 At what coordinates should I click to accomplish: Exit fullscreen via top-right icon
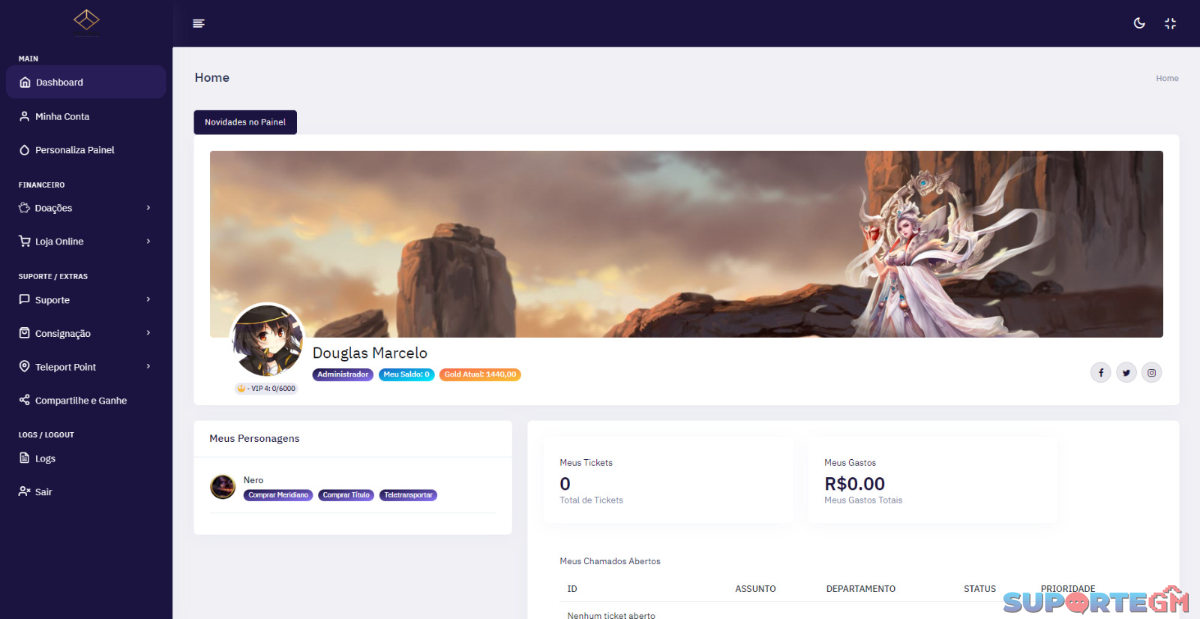[1170, 23]
